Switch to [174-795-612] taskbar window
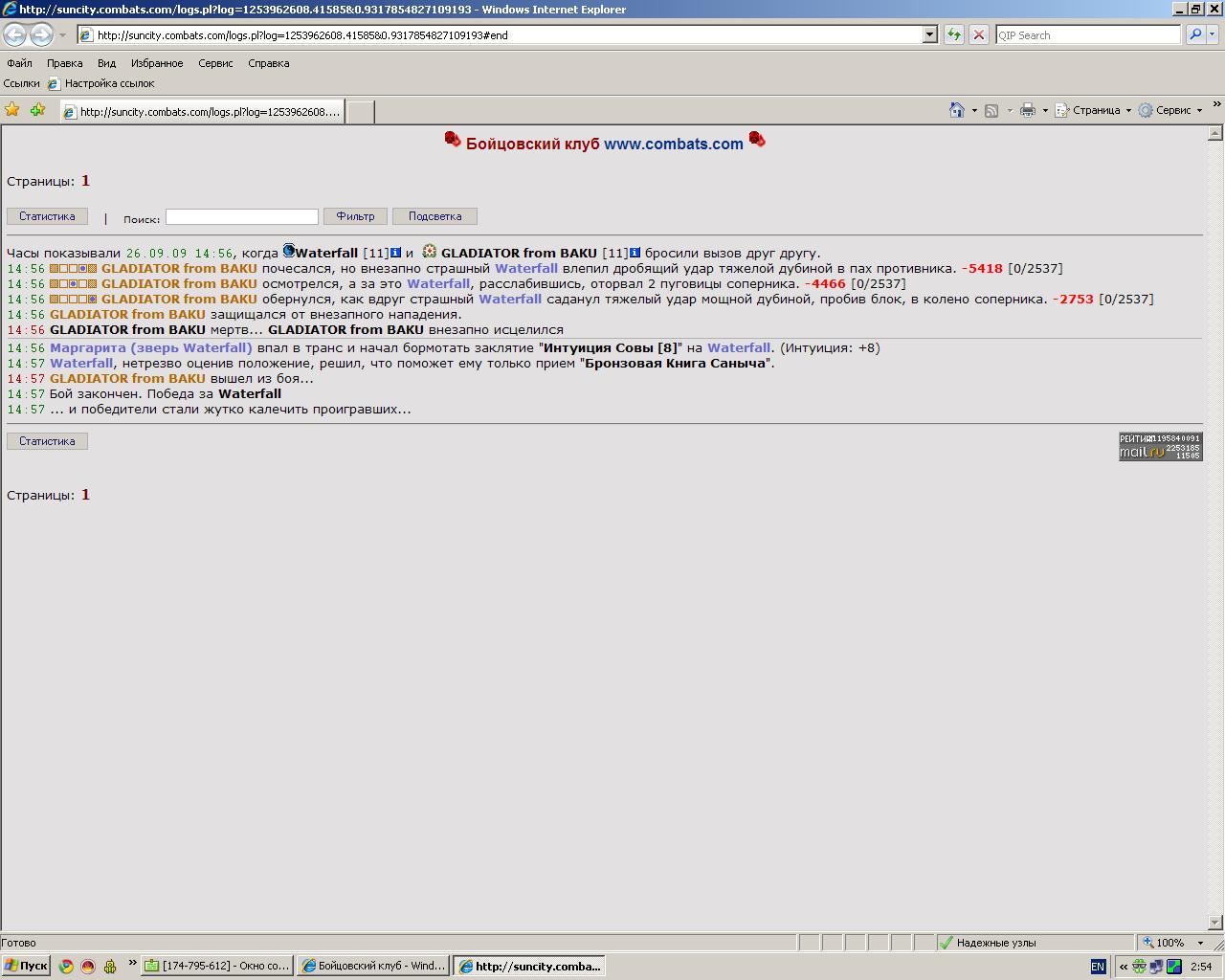 217,966
